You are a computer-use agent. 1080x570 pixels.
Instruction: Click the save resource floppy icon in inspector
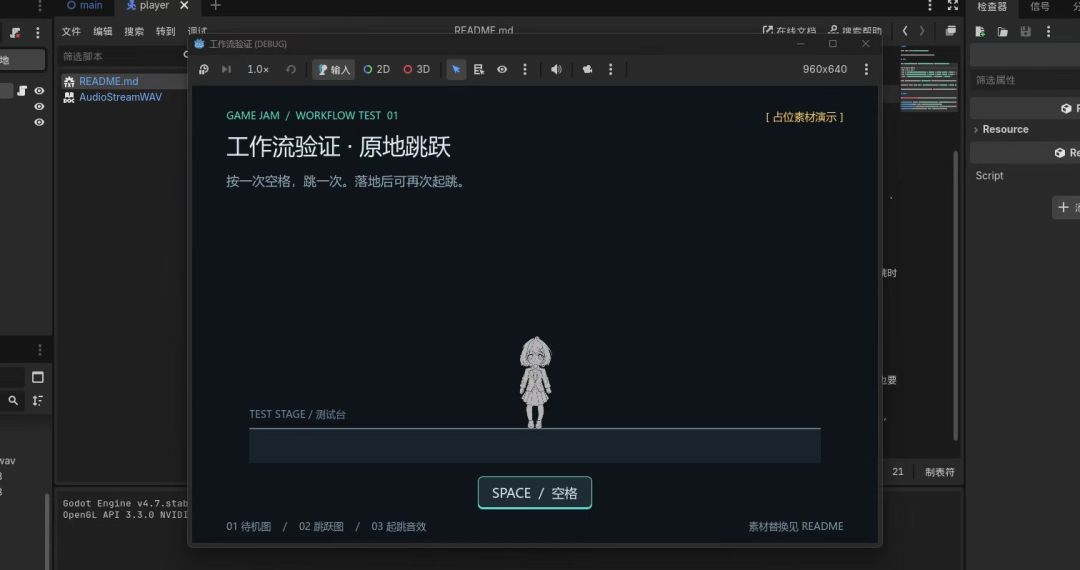(1026, 32)
